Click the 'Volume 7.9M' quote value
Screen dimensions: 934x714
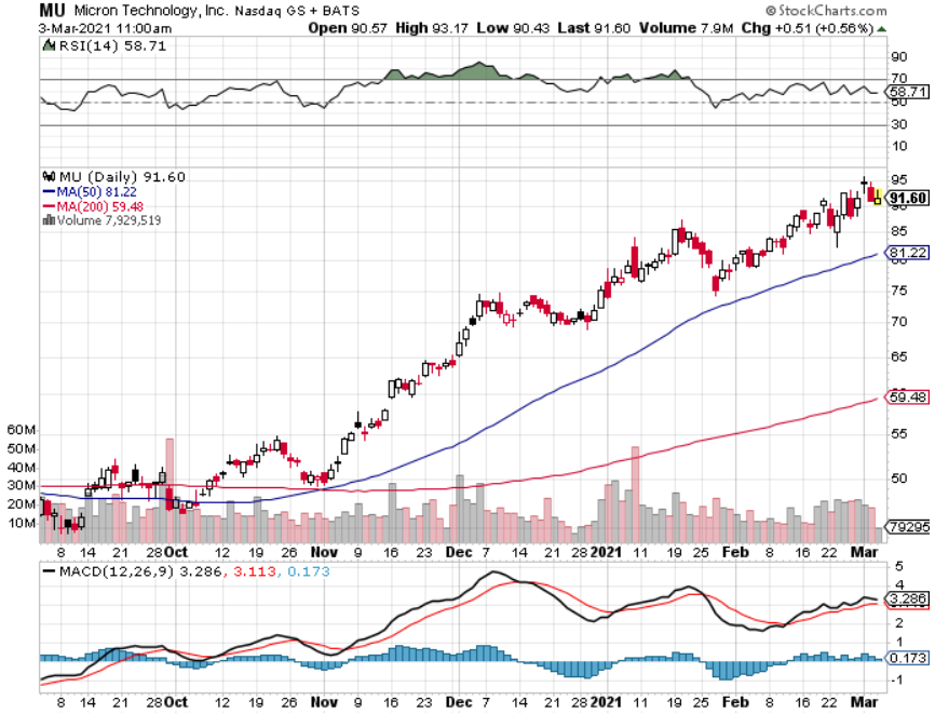click(x=686, y=28)
